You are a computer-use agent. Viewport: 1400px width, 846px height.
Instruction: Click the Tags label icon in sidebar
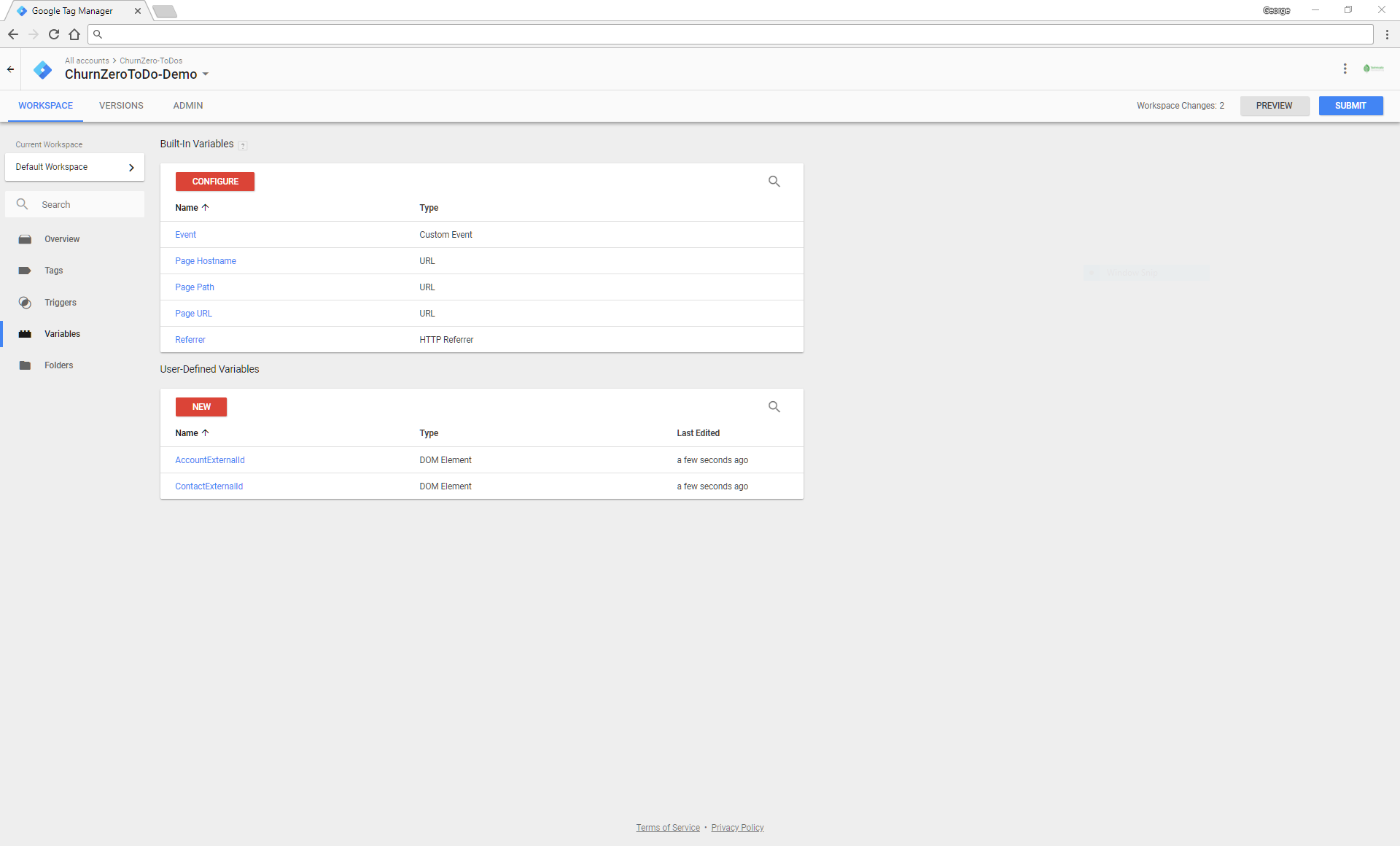tap(25, 271)
